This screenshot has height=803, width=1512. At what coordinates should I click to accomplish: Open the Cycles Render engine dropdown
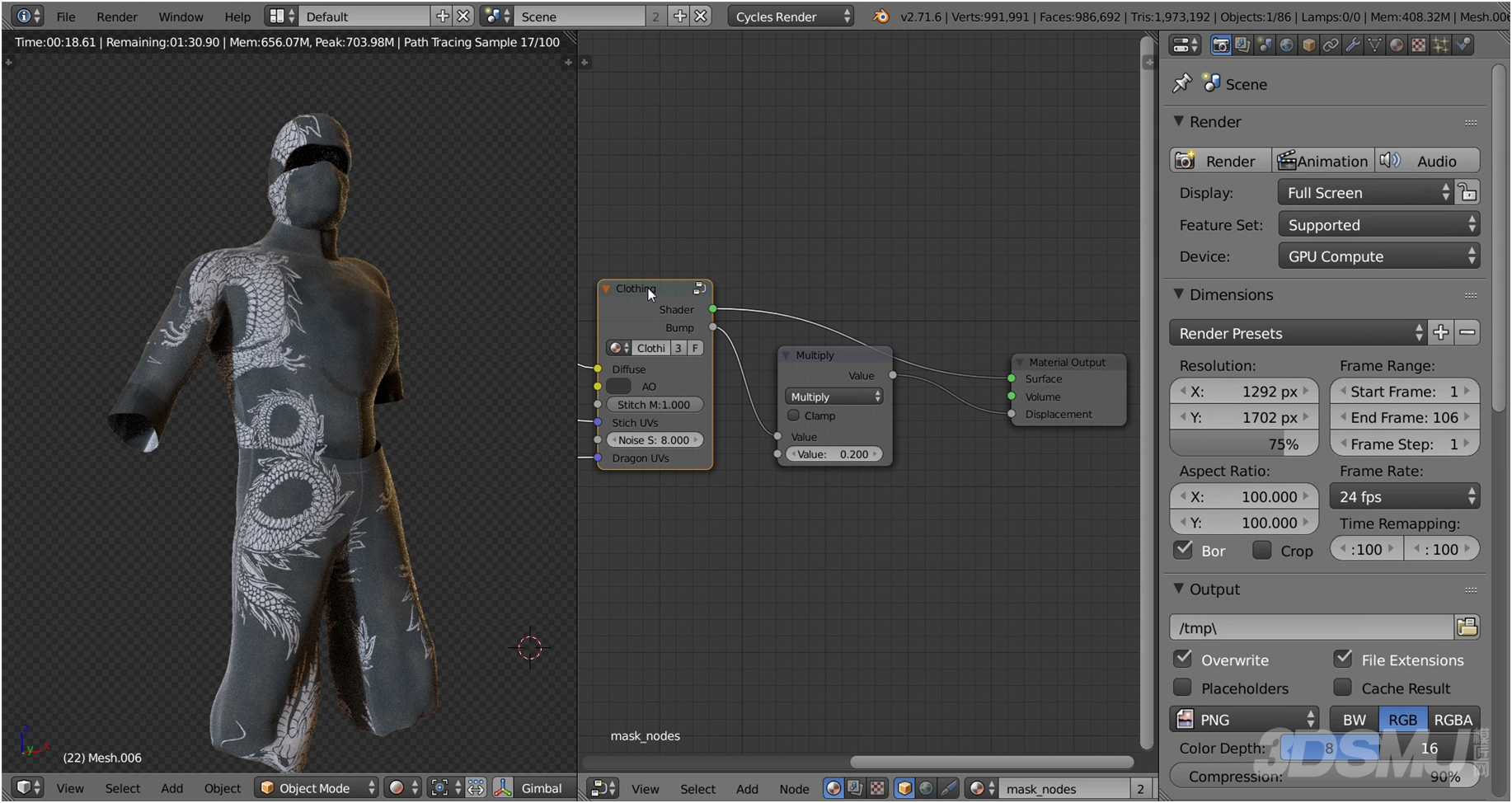click(791, 16)
